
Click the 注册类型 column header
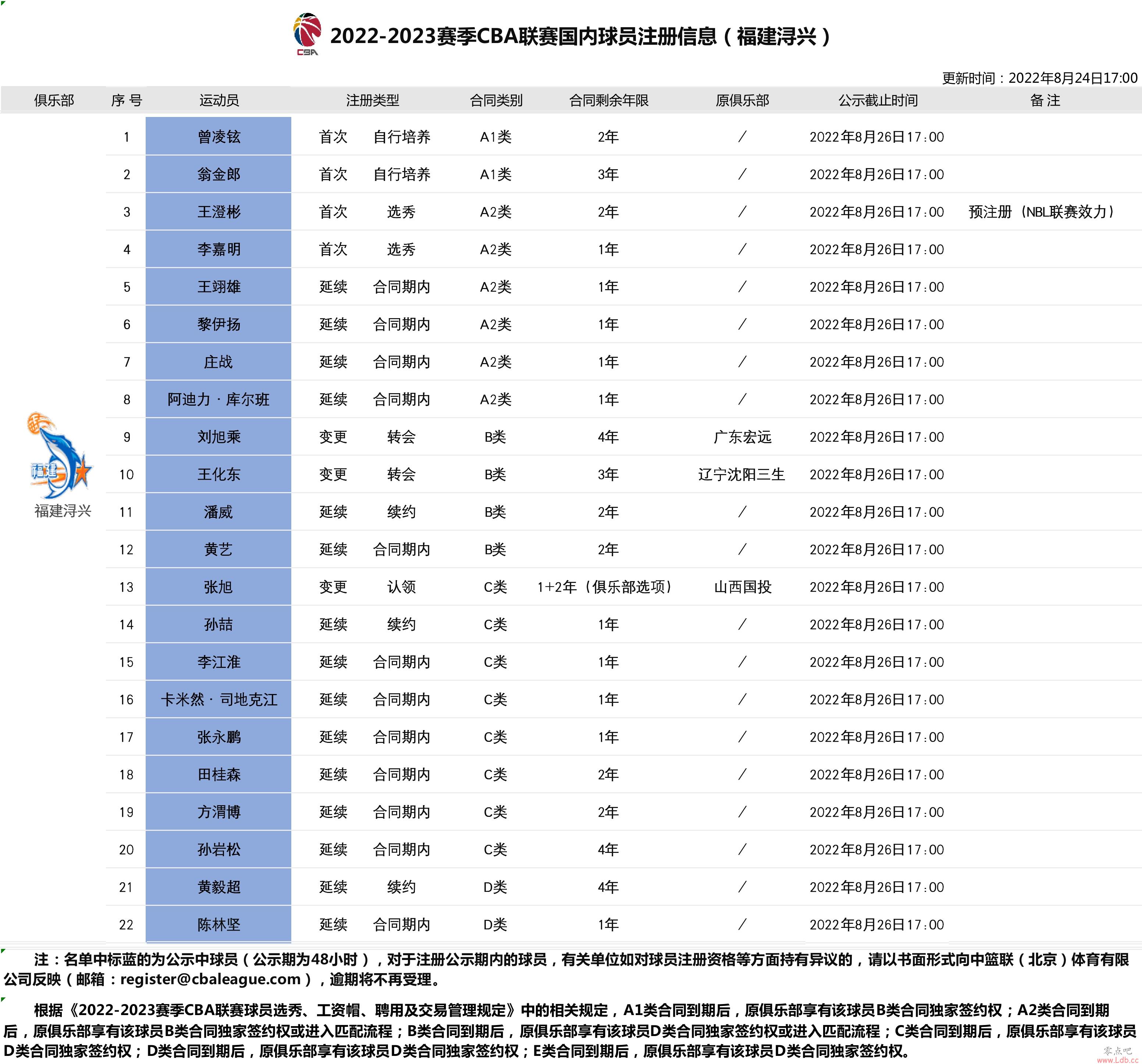pos(372,100)
